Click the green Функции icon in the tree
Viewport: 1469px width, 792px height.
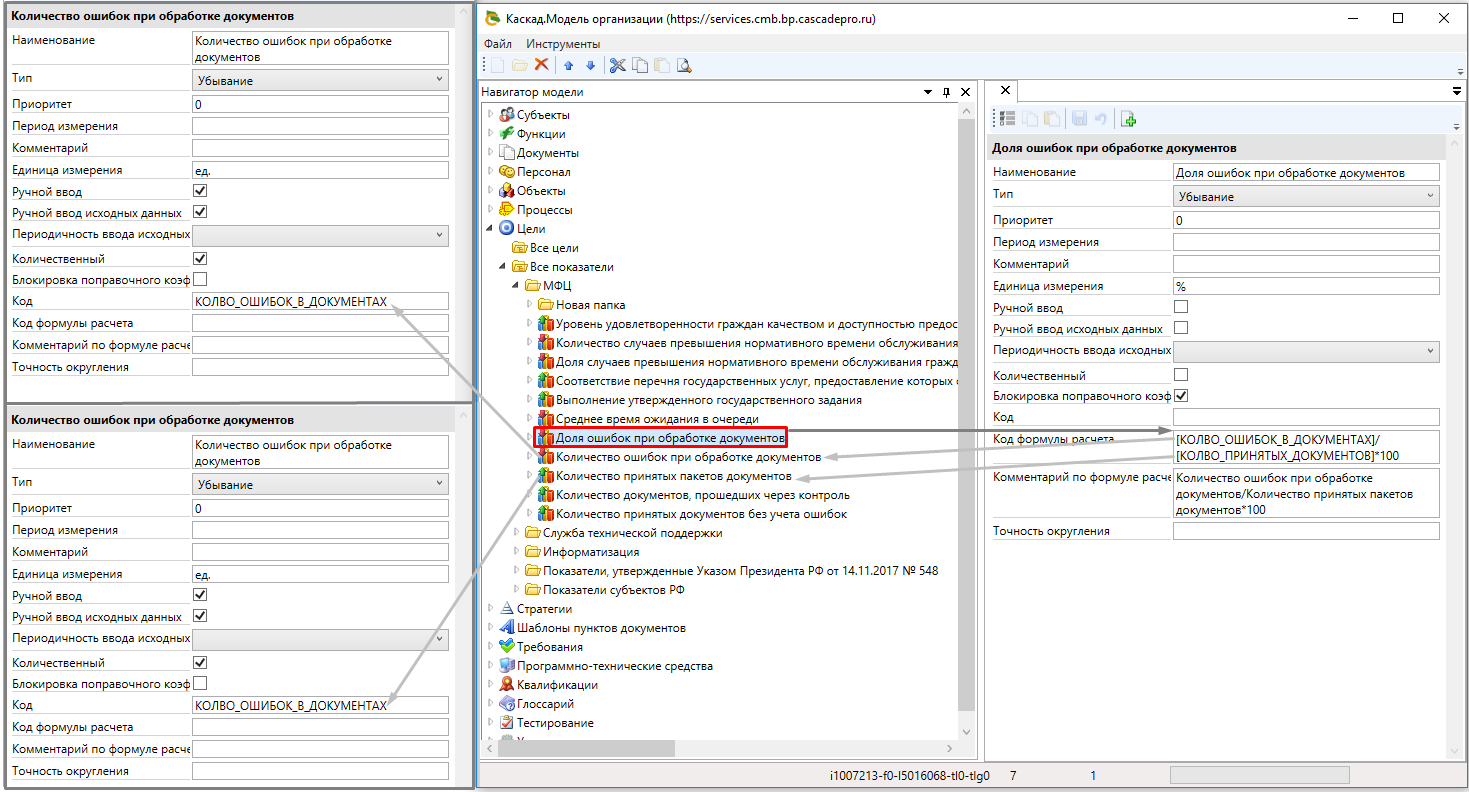click(x=507, y=134)
